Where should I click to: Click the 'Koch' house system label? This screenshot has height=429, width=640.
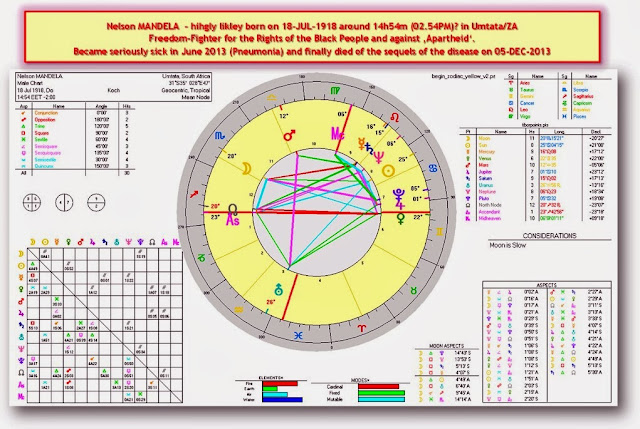[x=113, y=90]
